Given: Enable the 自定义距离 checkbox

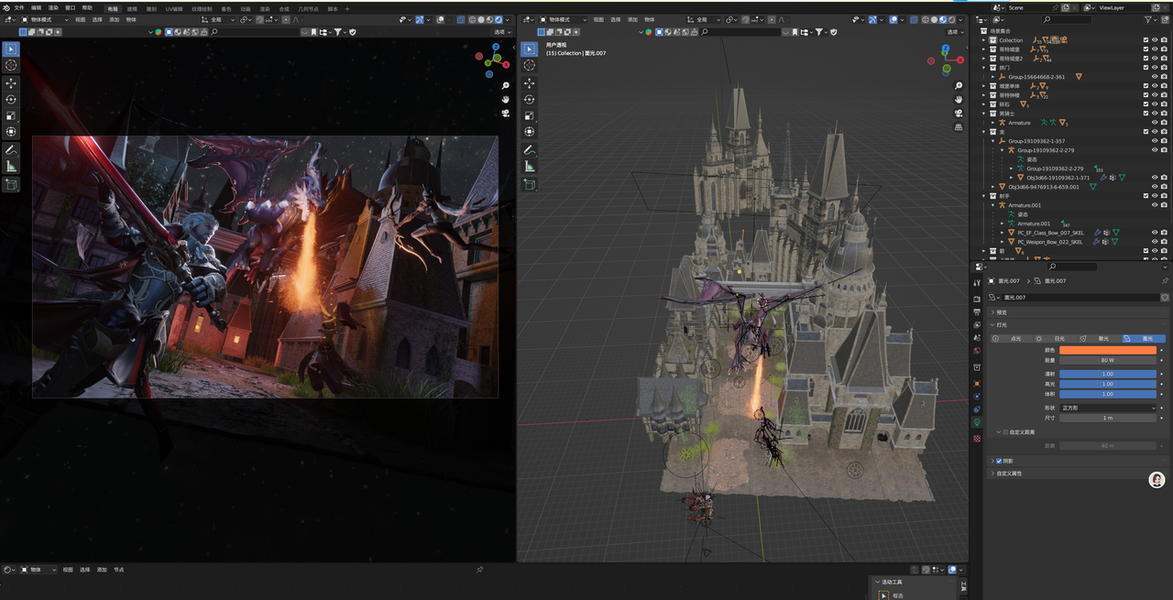Looking at the screenshot, I should click(x=1005, y=432).
